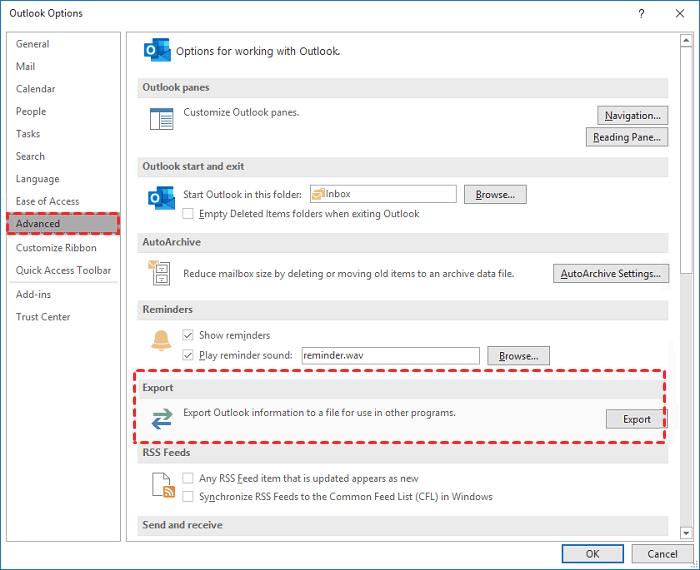Open the Search options category

63,156
